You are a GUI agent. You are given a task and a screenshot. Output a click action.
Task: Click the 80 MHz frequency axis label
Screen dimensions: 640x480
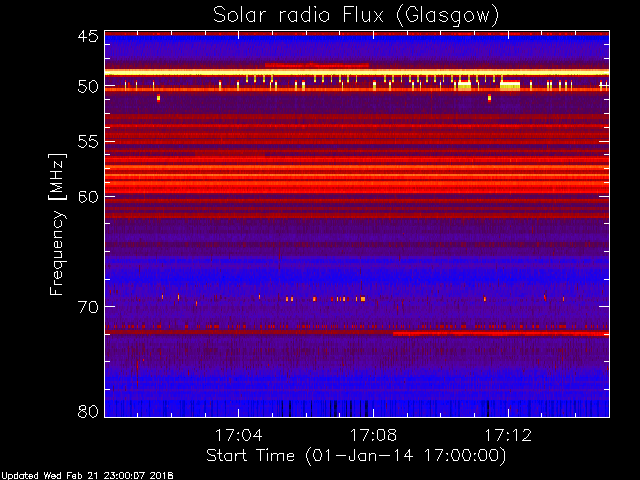(x=88, y=411)
